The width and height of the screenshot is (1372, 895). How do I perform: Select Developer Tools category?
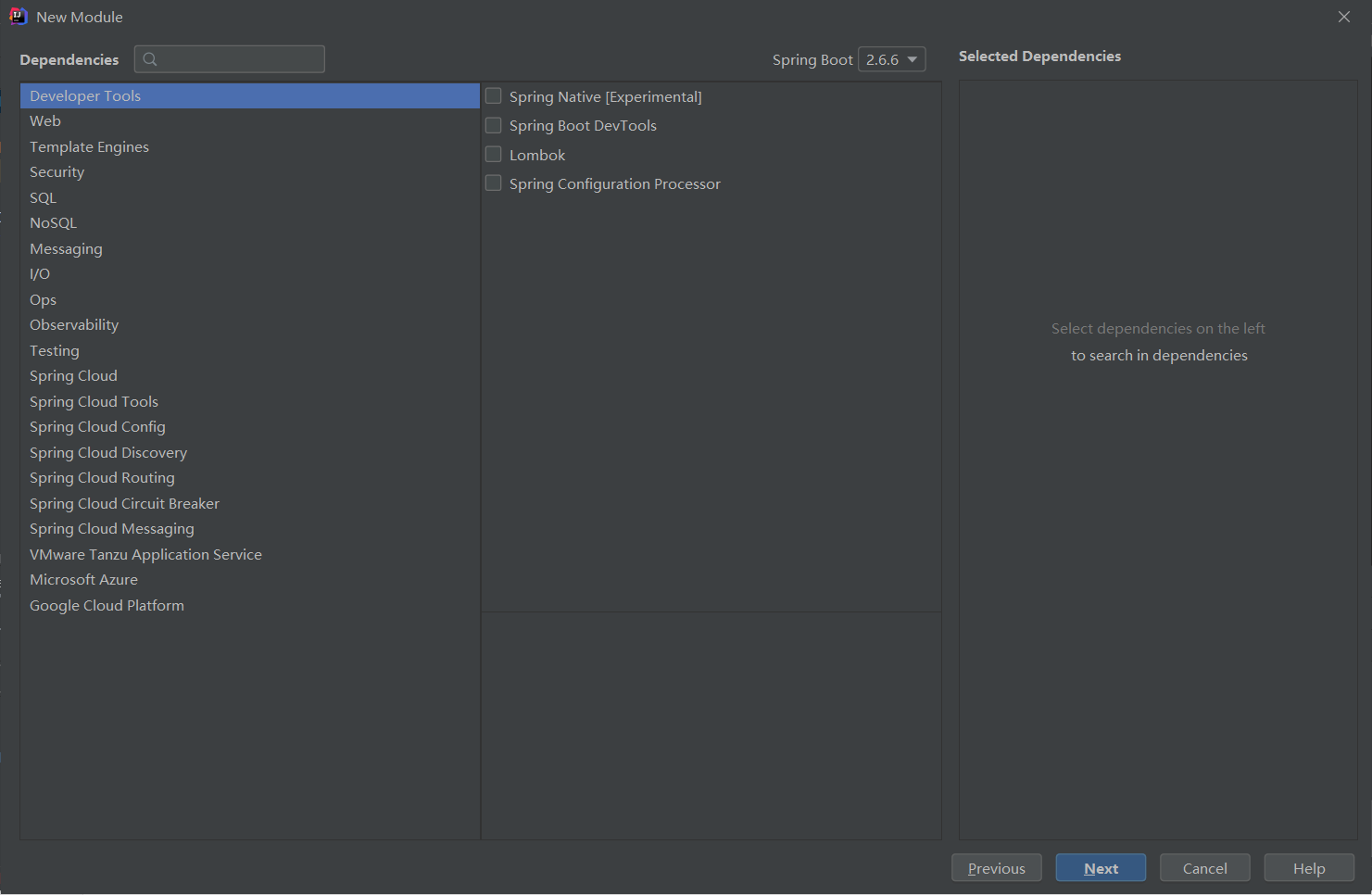tap(250, 95)
